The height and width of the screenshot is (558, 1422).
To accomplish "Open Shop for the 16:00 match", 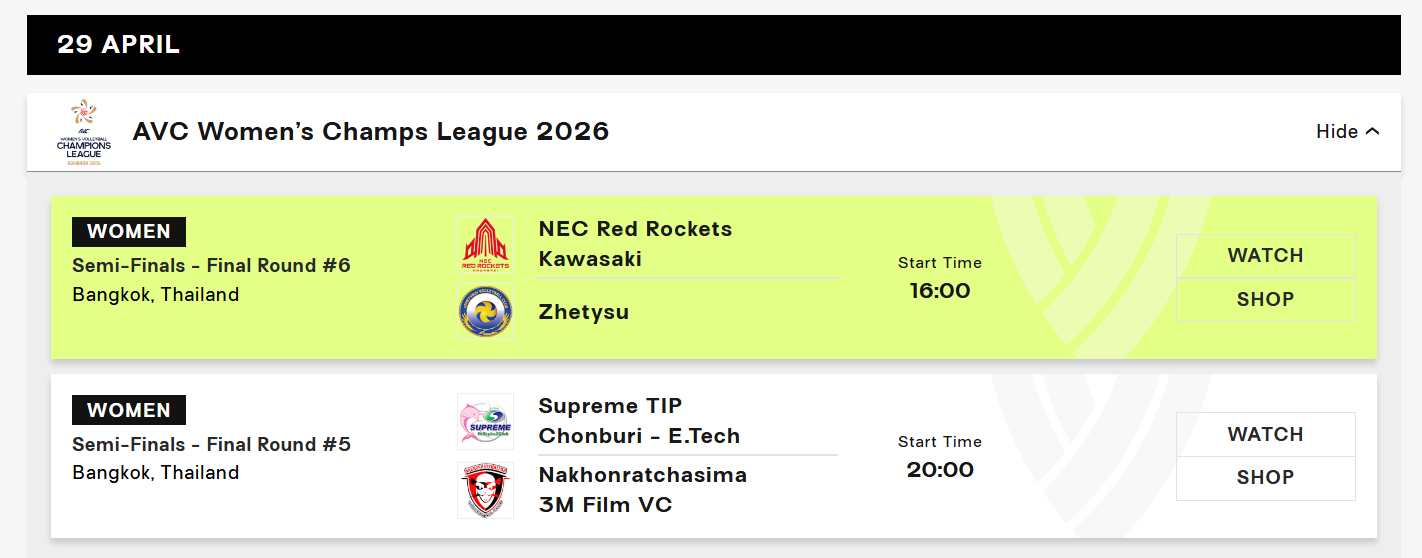I will [1265, 299].
